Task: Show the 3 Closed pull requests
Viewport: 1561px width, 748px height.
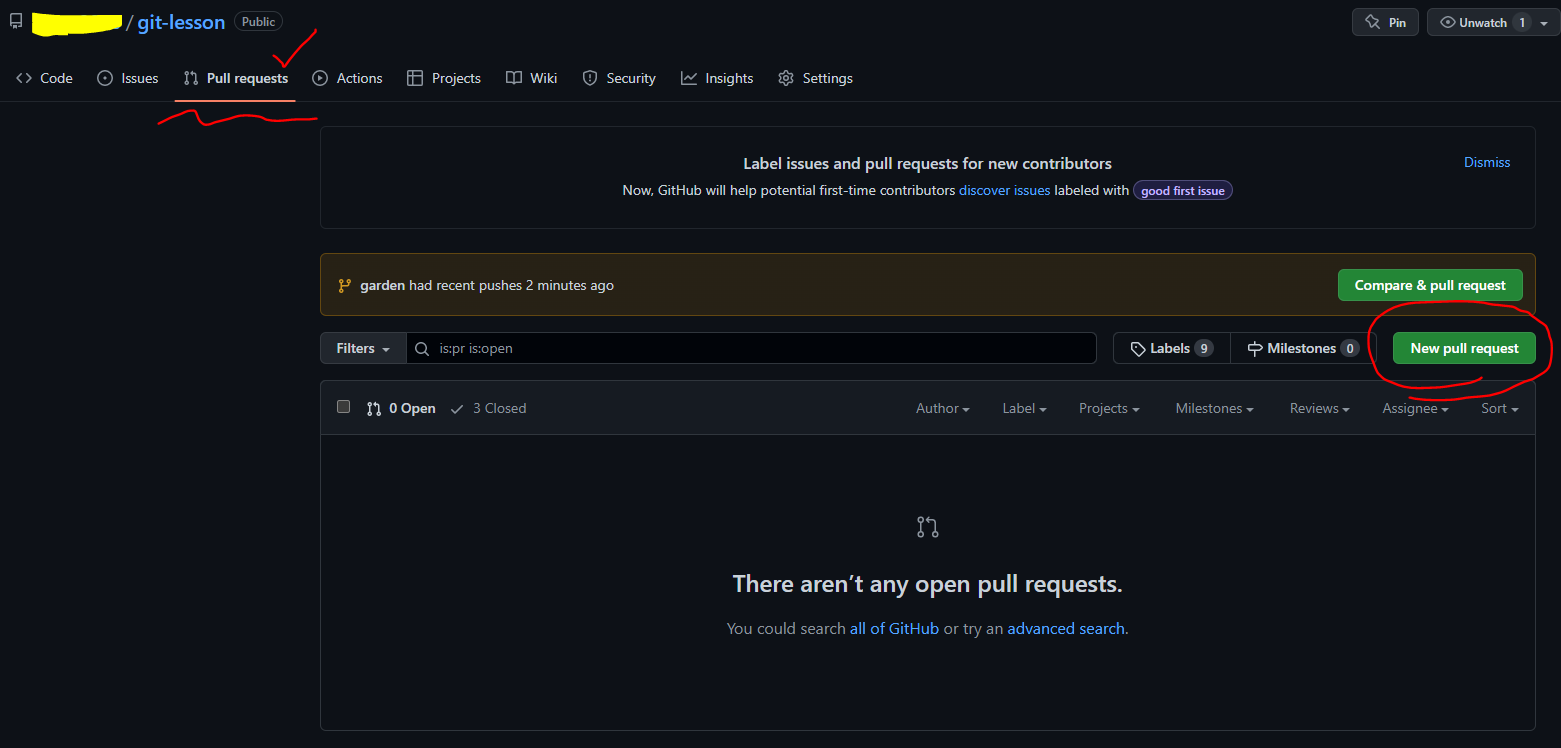Action: [488, 408]
